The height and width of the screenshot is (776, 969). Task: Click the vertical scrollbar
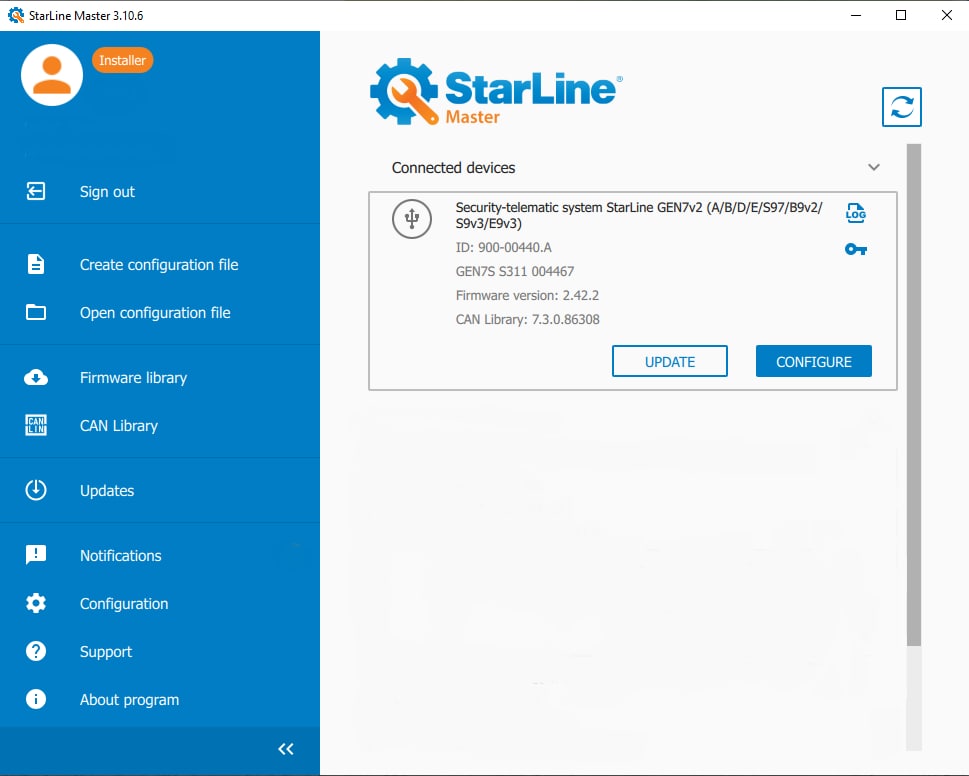pos(913,400)
